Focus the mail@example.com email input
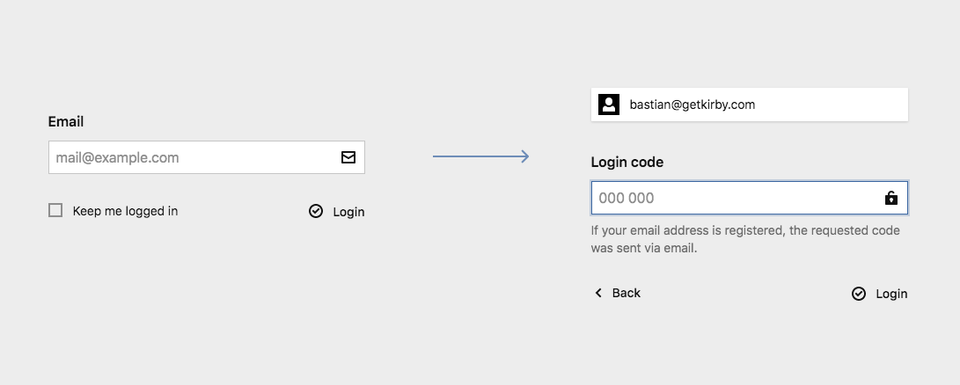960x385 pixels. [206, 157]
